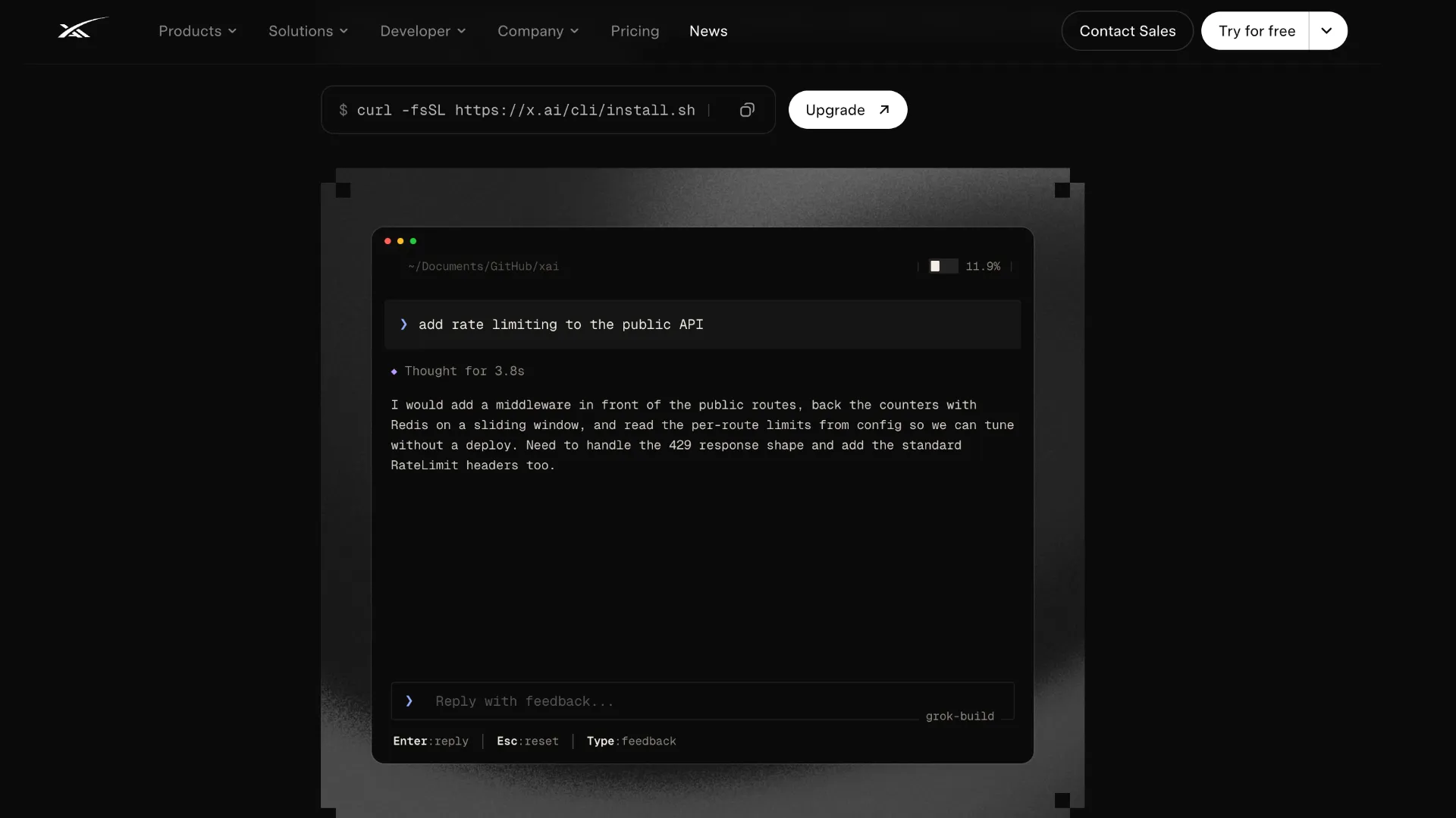Click the curl install command text
The width and height of the screenshot is (1456, 818).
[526, 110]
